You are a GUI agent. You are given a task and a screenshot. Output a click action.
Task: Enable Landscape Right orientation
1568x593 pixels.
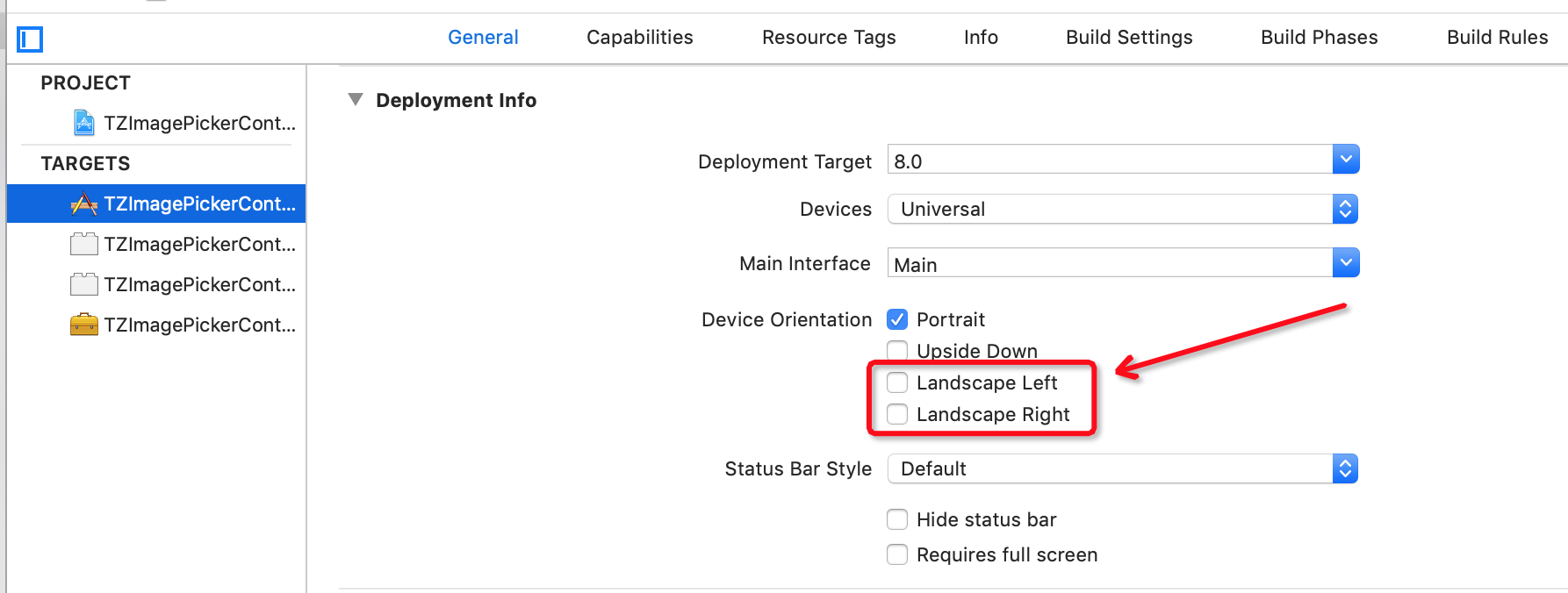click(897, 414)
